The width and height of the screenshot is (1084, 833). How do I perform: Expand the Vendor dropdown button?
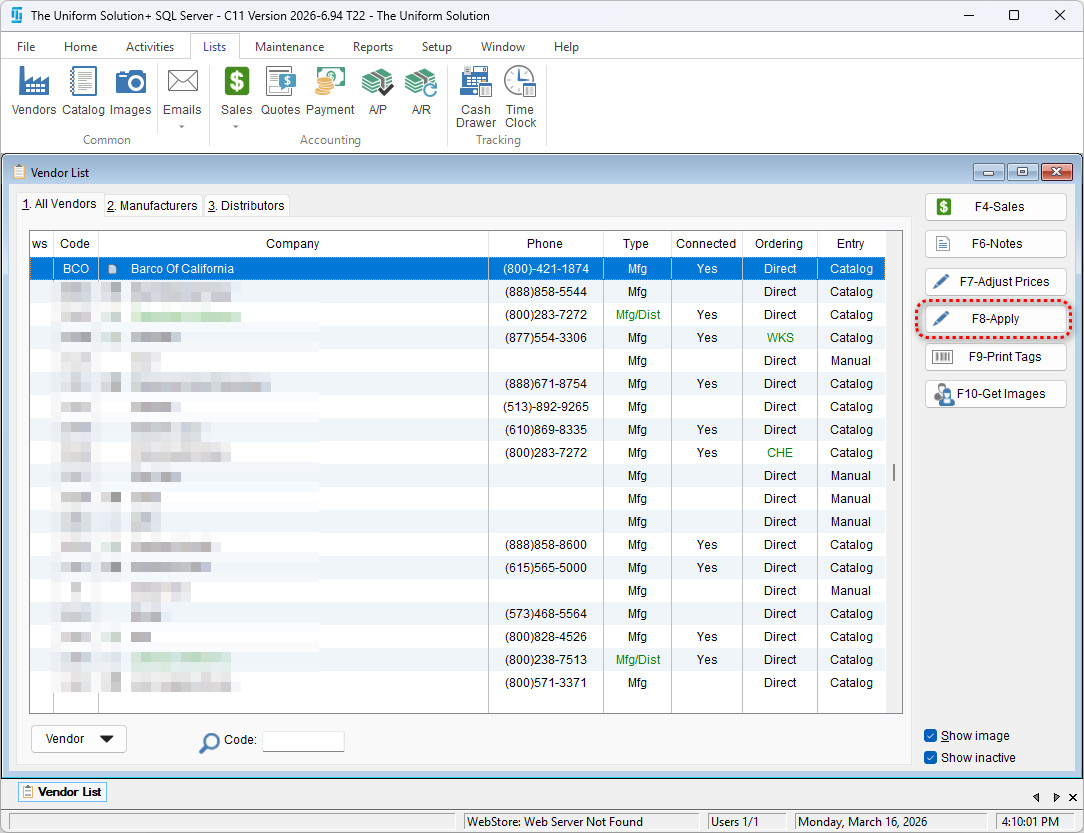coord(79,739)
